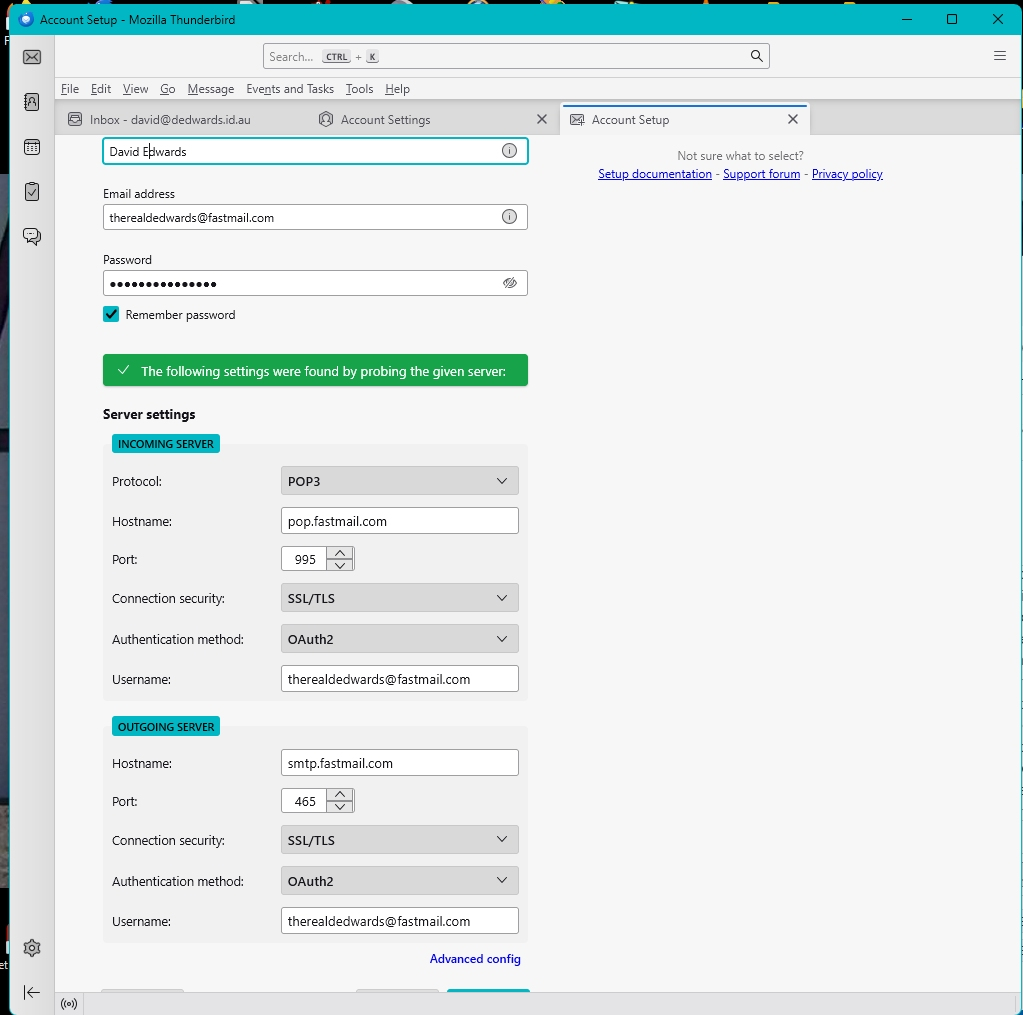This screenshot has height=1015, width=1023.
Task: Click the outgoing port number field
Action: point(304,801)
